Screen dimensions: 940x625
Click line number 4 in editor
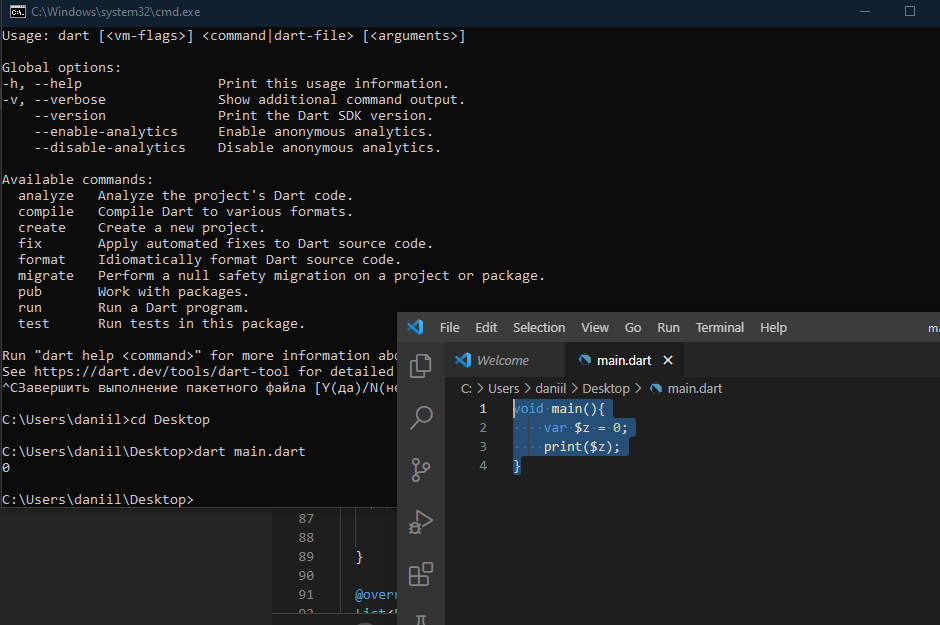(483, 466)
